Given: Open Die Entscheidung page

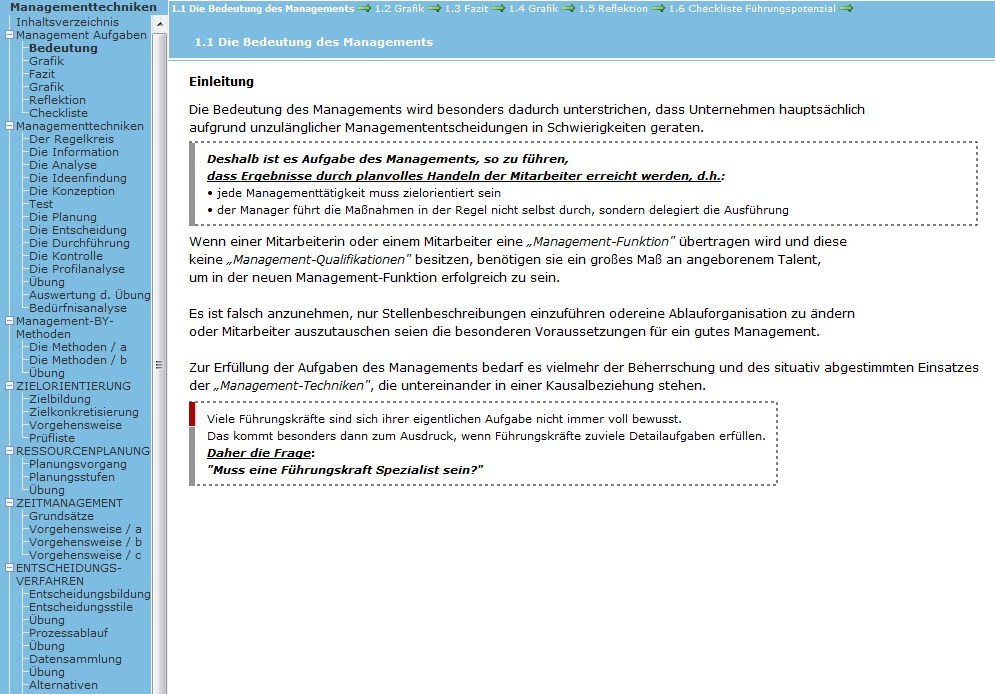Looking at the screenshot, I should point(78,230).
